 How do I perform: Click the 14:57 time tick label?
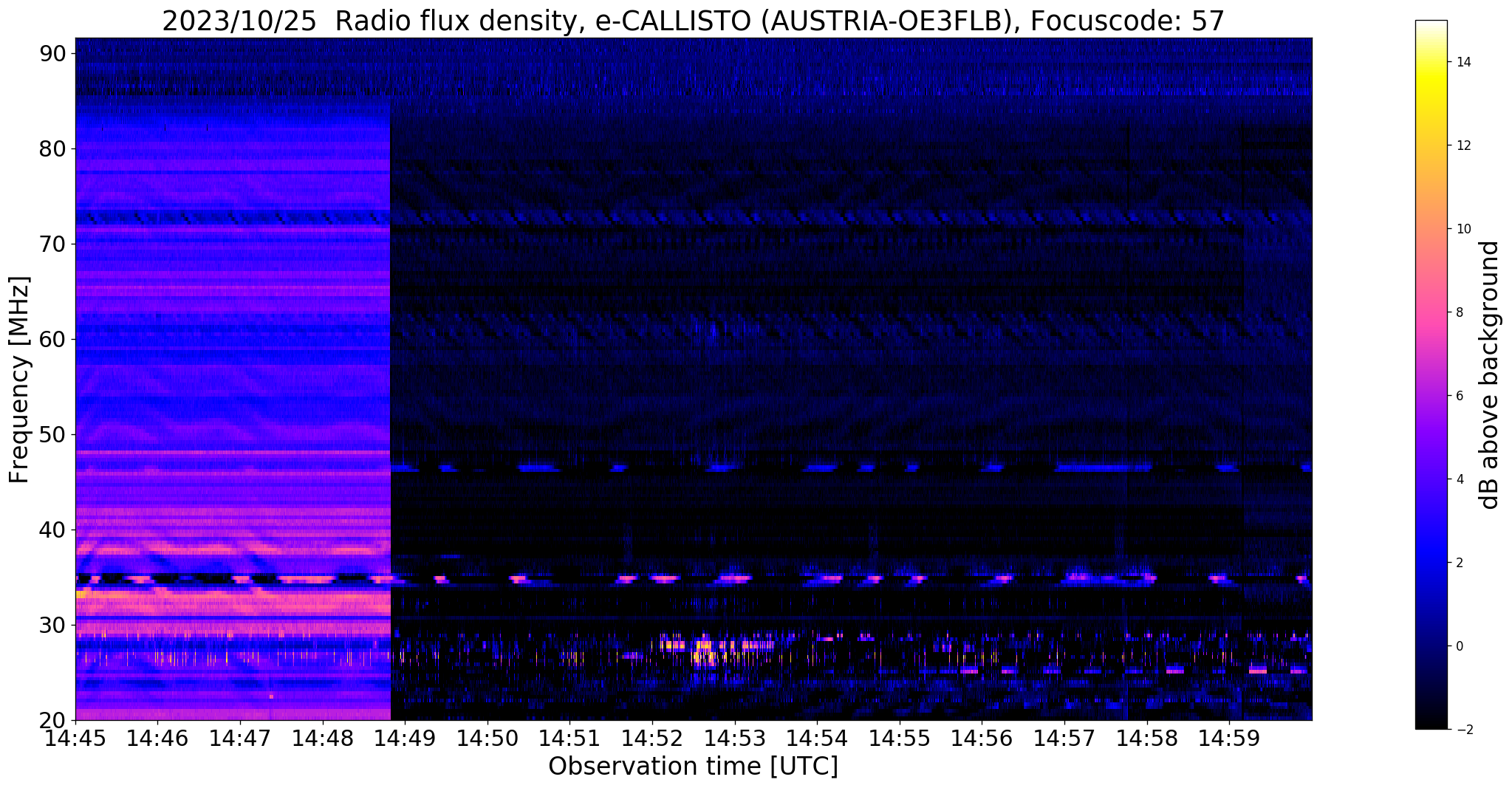point(1064,738)
